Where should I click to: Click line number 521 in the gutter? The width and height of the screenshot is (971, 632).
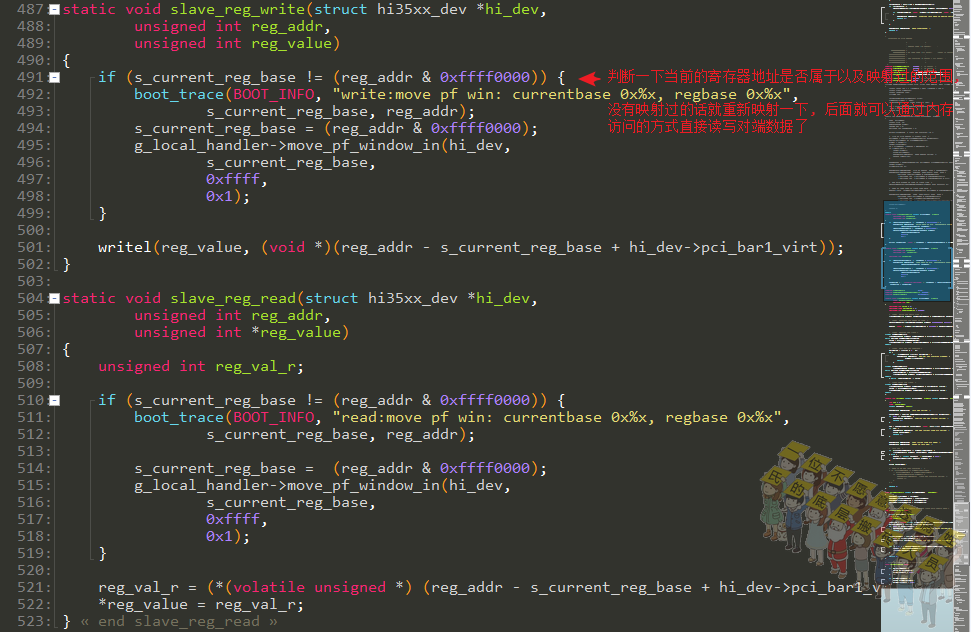[x=30, y=587]
